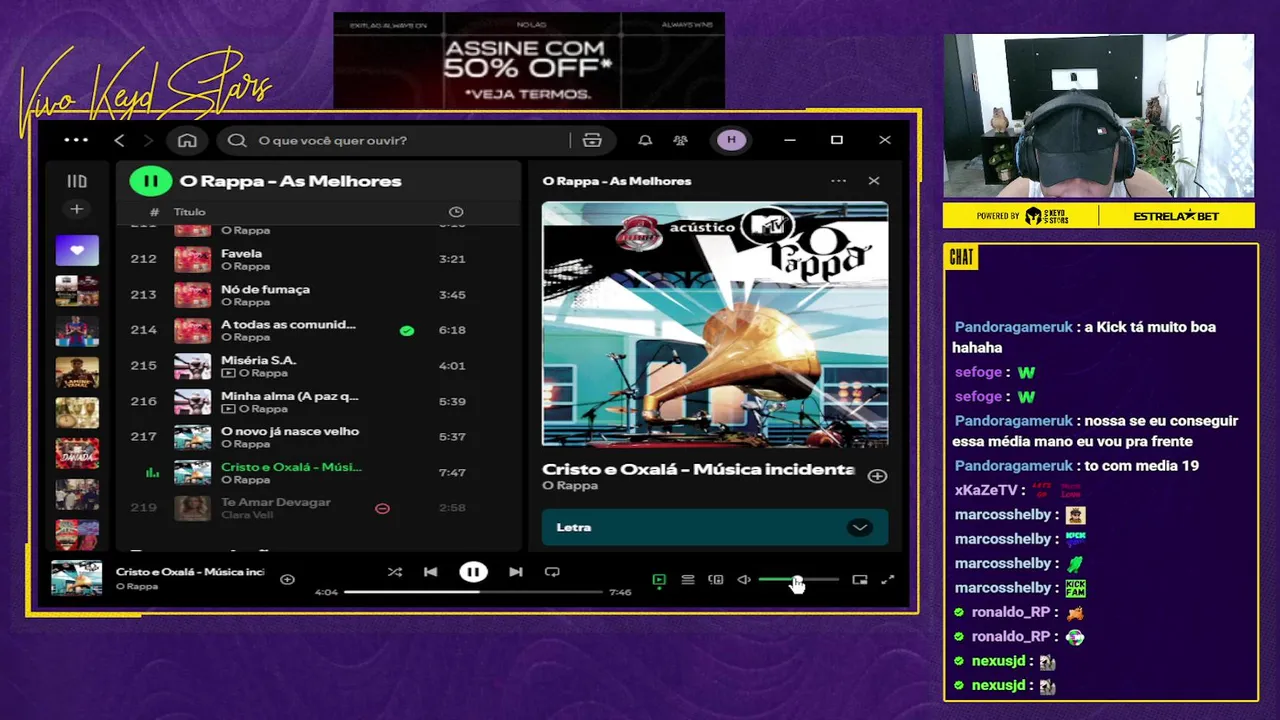Open the Home icon button
The width and height of the screenshot is (1280, 720).
(x=187, y=140)
